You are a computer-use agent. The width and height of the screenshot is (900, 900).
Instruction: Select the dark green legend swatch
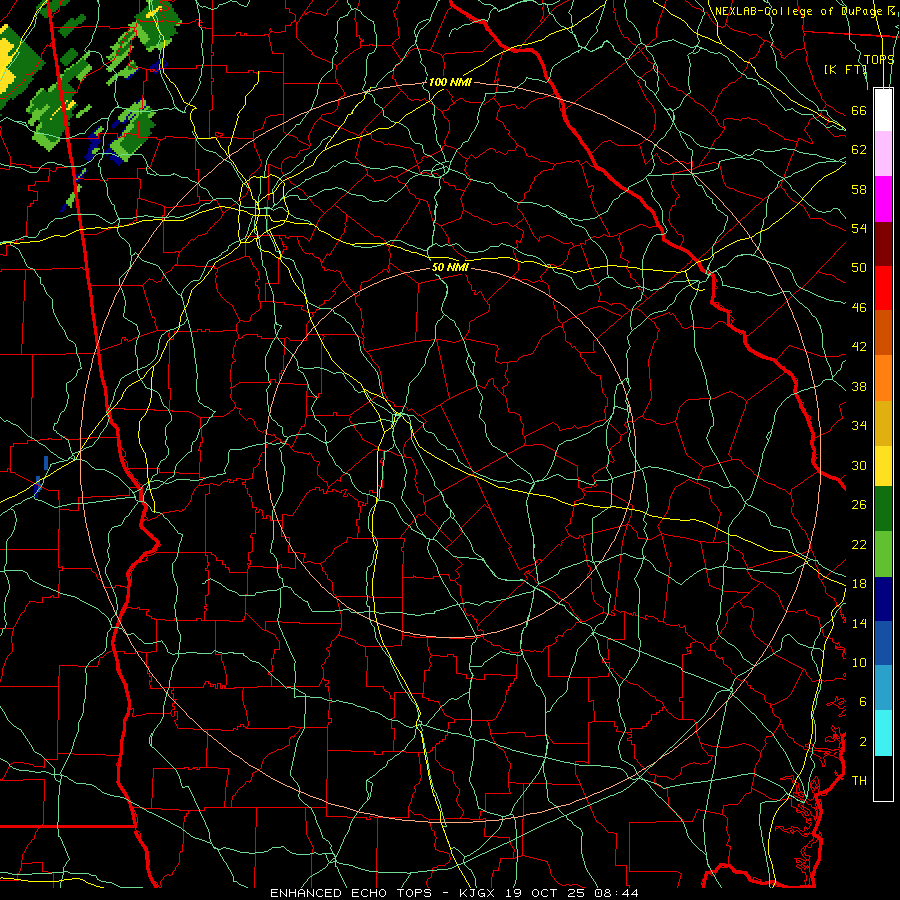[x=883, y=509]
